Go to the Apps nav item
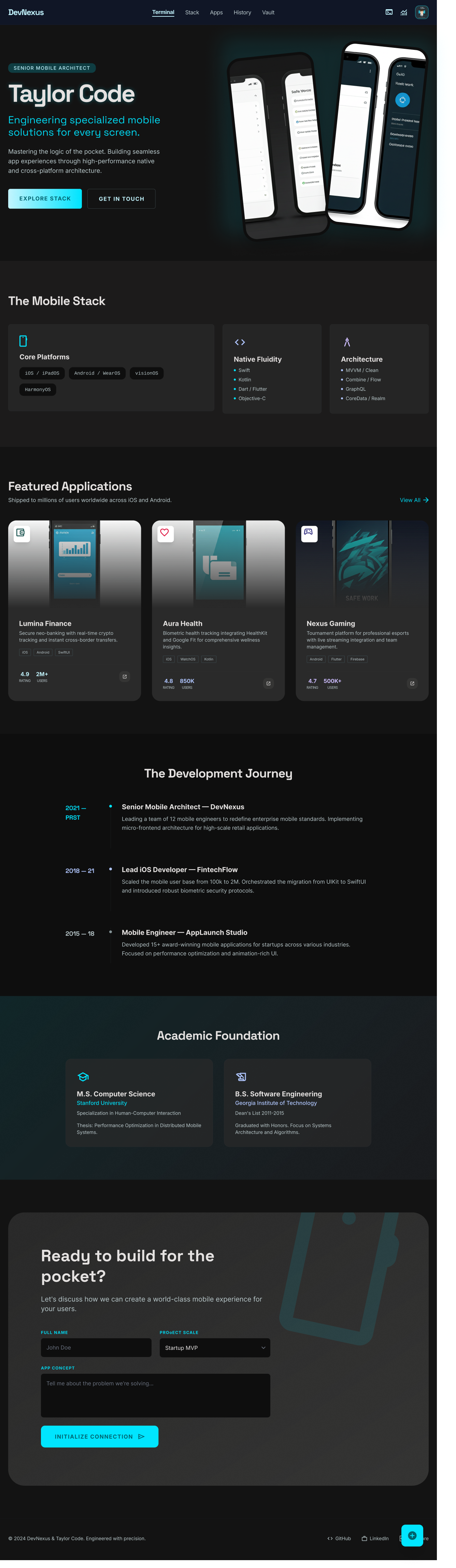456x1568 pixels. click(x=216, y=12)
